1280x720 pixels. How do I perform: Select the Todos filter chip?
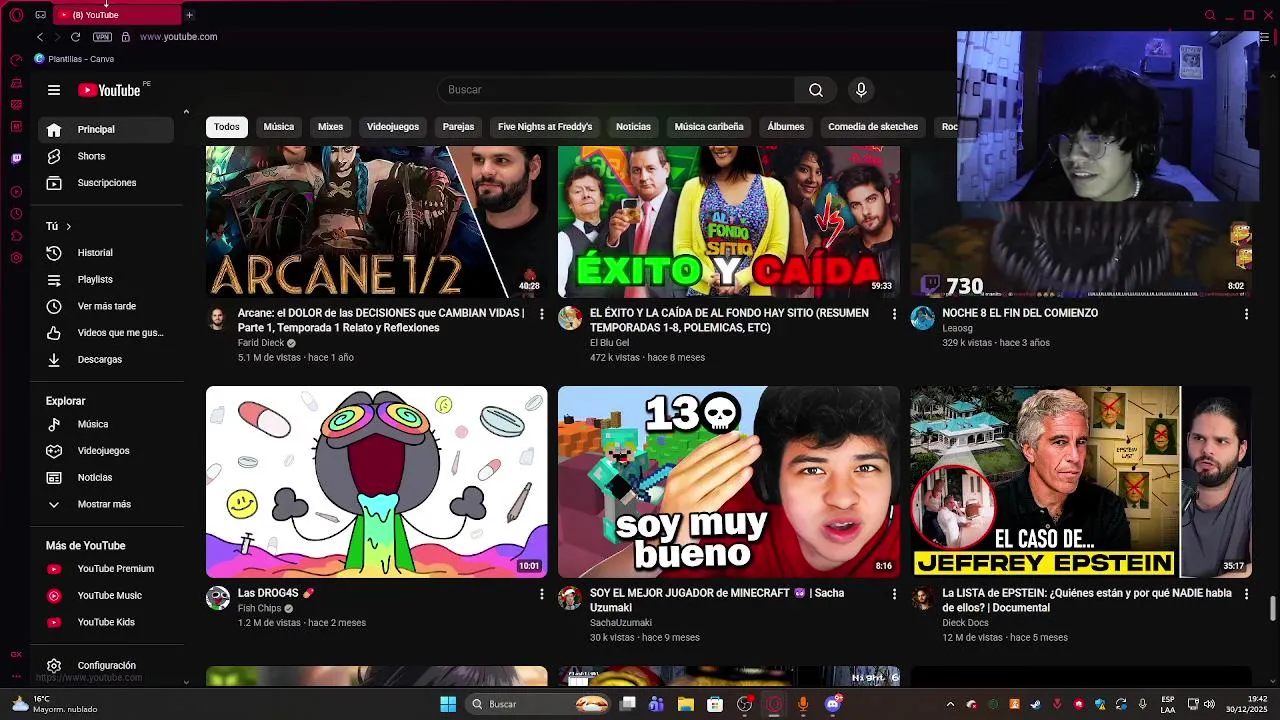point(227,127)
